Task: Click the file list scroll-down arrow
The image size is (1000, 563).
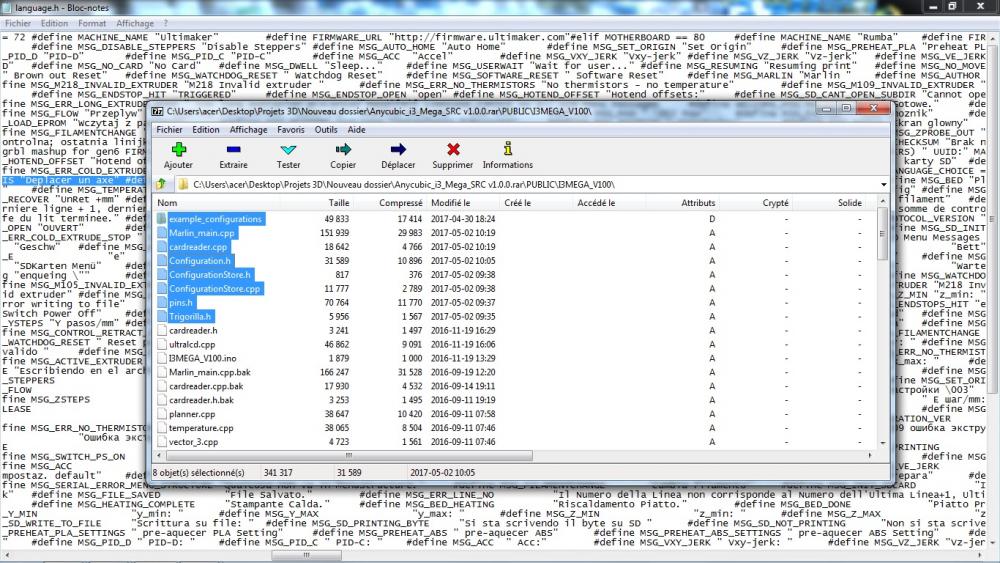Action: point(883,442)
